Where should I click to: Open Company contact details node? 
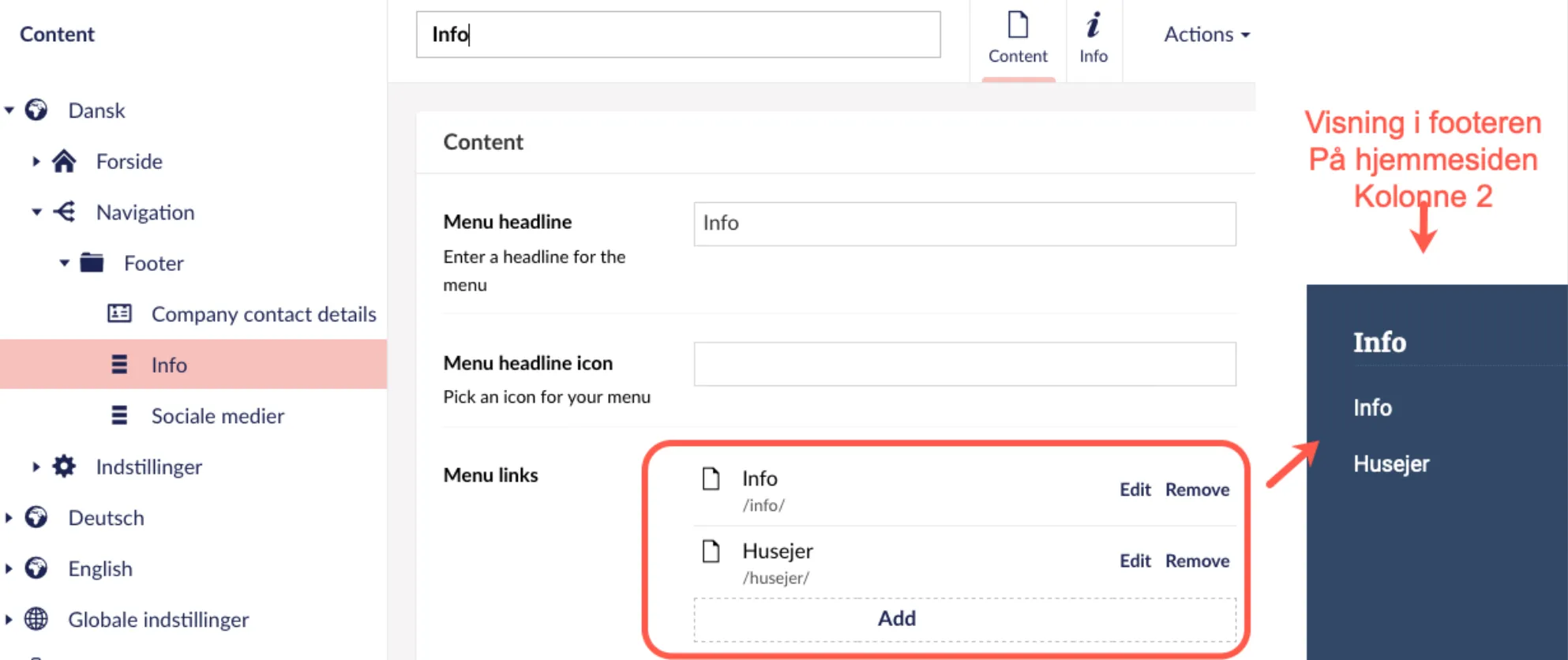[264, 314]
